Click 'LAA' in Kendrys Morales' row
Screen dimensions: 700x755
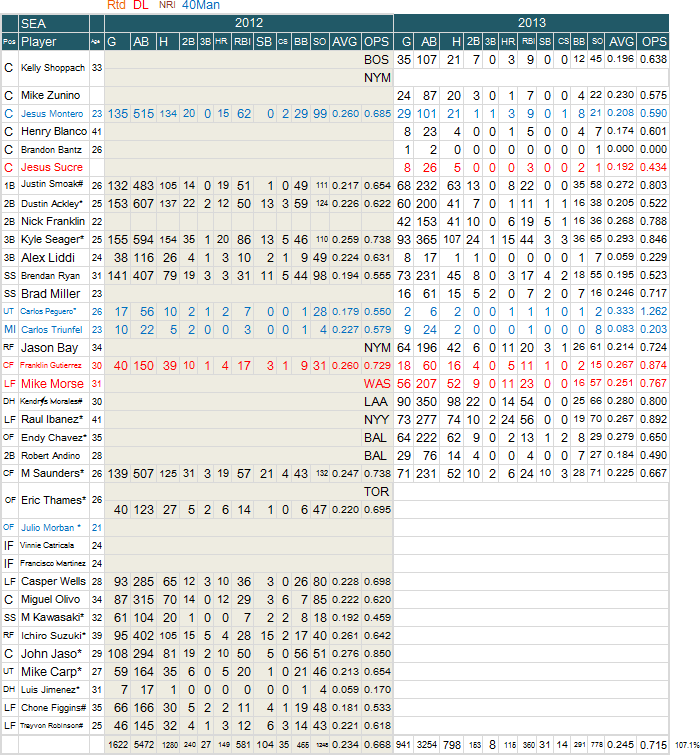click(x=376, y=402)
